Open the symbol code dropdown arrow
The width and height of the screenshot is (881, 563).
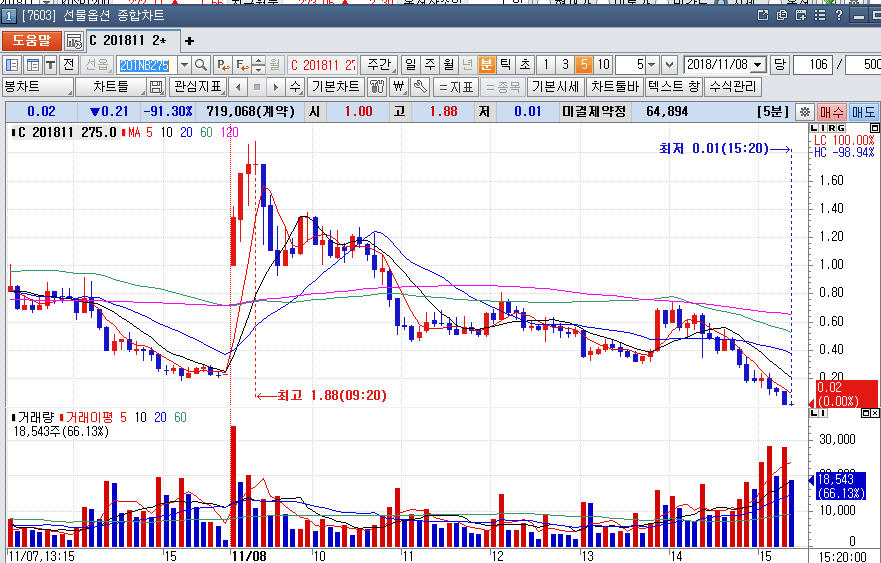(x=184, y=64)
